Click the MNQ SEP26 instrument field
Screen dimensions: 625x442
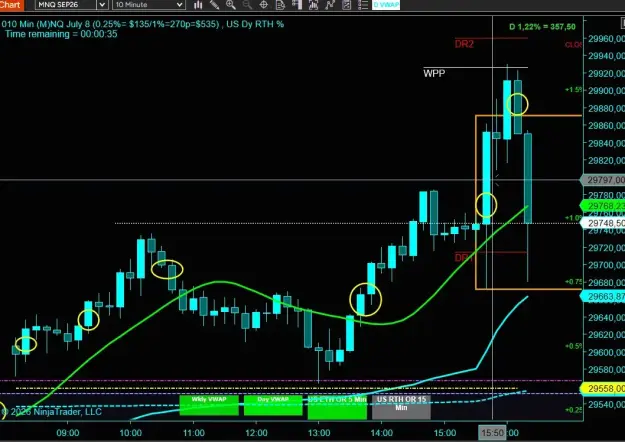pos(66,5)
